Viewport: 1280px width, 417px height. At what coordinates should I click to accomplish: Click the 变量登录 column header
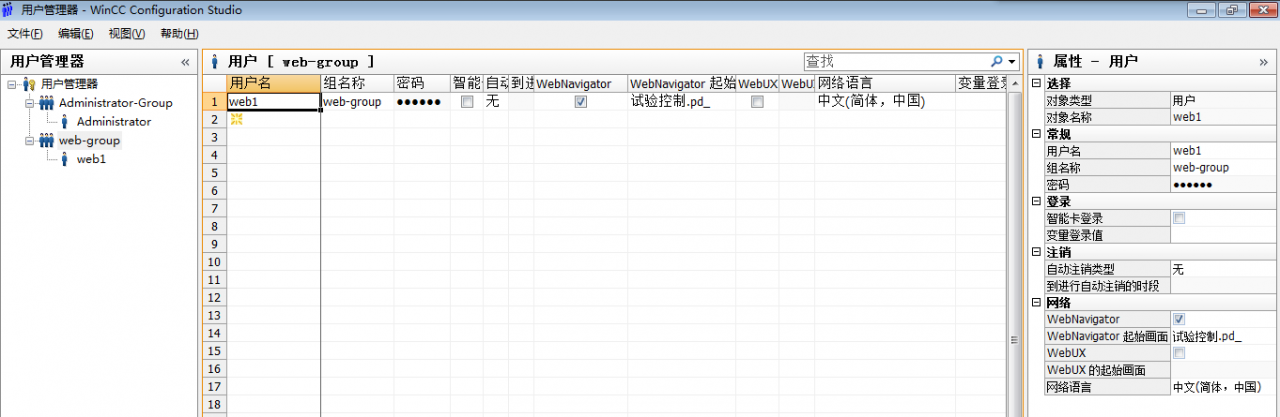click(x=982, y=84)
